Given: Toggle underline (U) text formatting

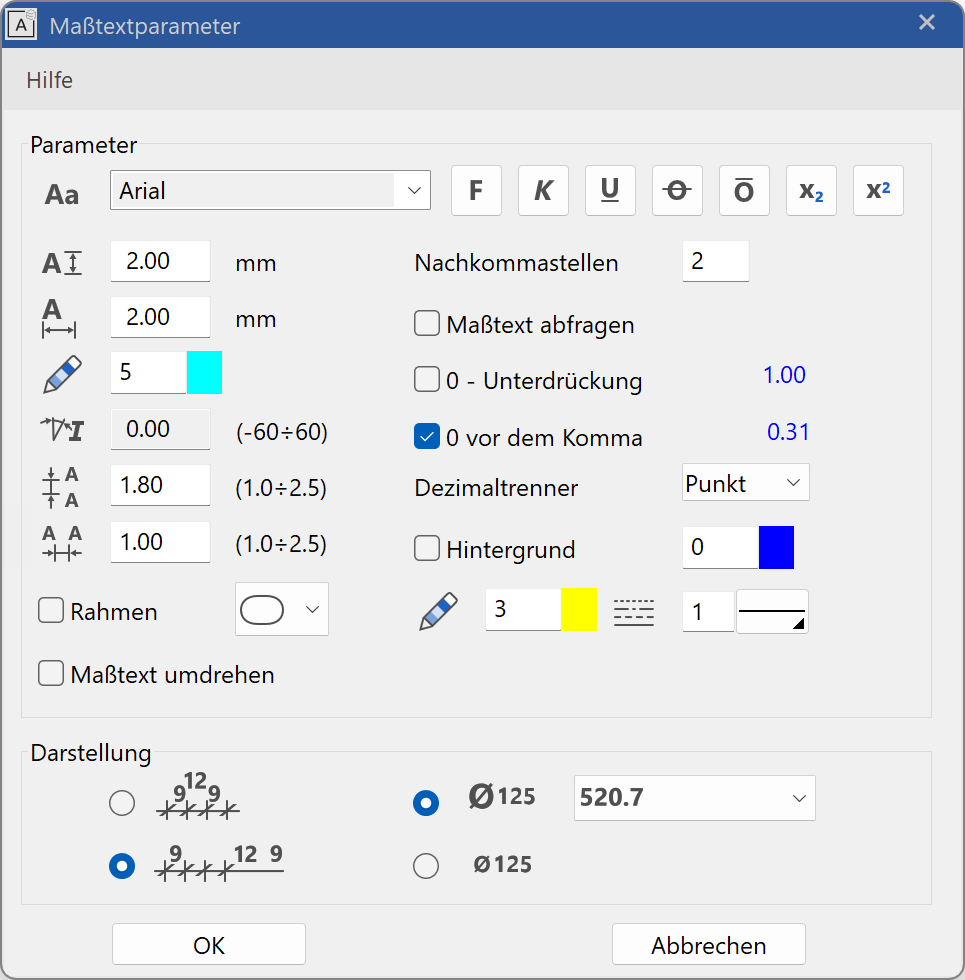Looking at the screenshot, I should [610, 191].
